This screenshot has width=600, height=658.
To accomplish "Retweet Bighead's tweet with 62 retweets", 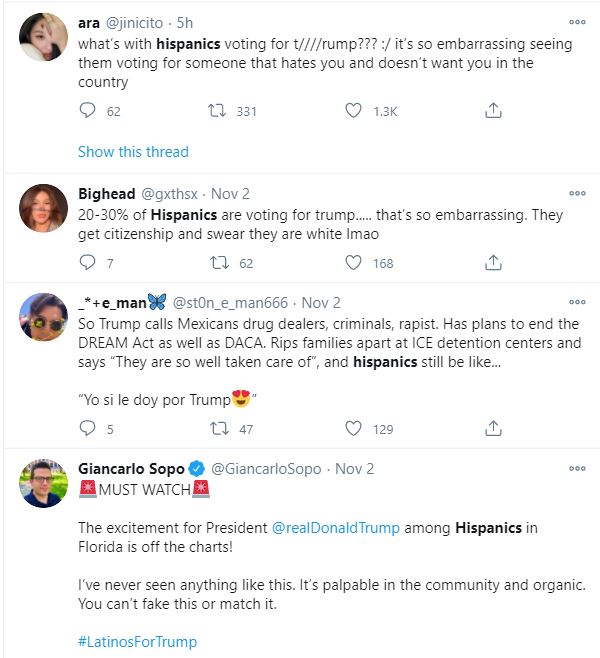I will pyautogui.click(x=219, y=263).
